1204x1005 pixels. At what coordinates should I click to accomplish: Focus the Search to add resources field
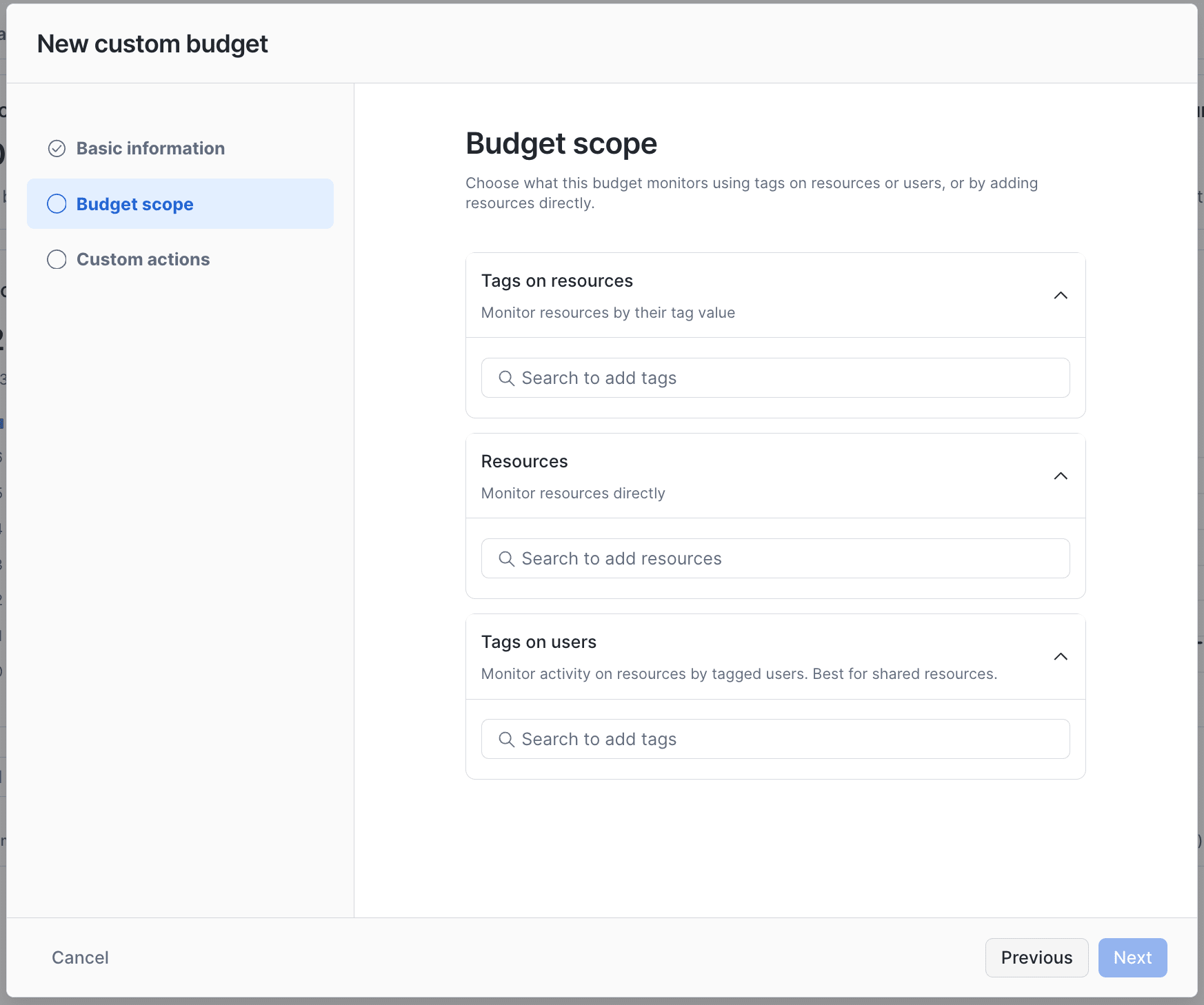pos(775,558)
